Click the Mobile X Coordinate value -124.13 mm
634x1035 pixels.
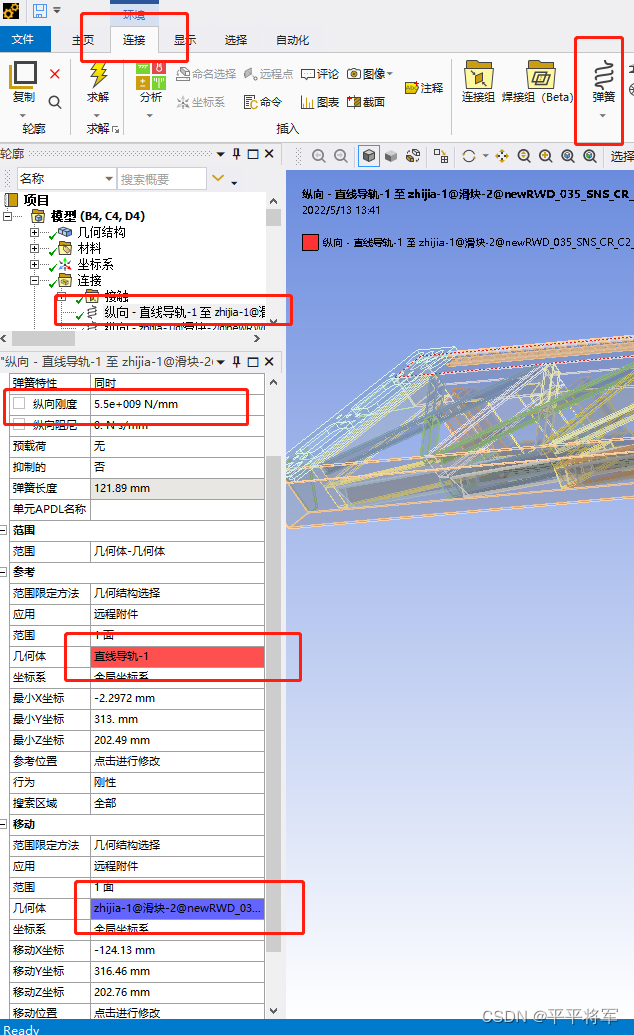pyautogui.click(x=177, y=951)
